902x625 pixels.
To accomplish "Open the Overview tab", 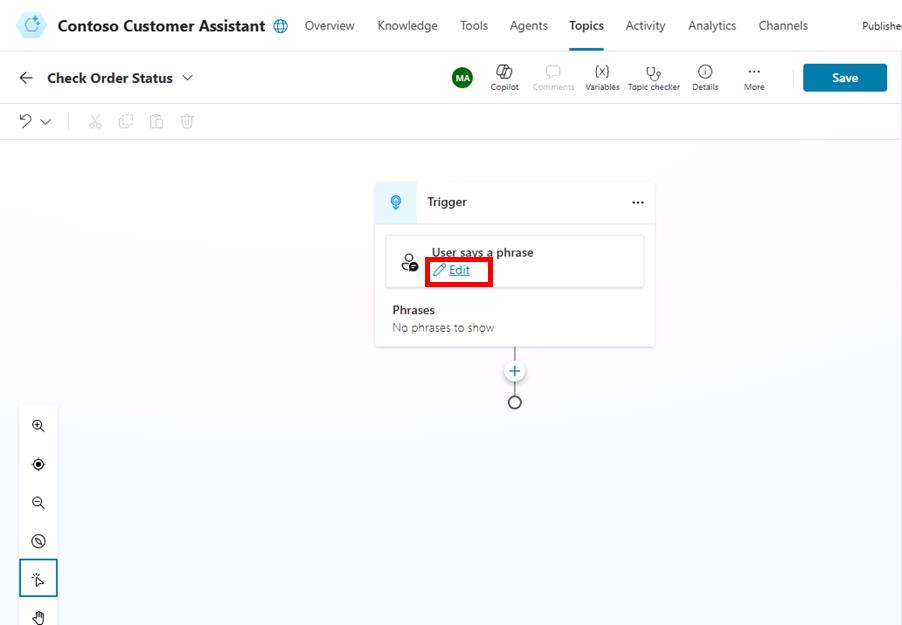I will [x=330, y=26].
